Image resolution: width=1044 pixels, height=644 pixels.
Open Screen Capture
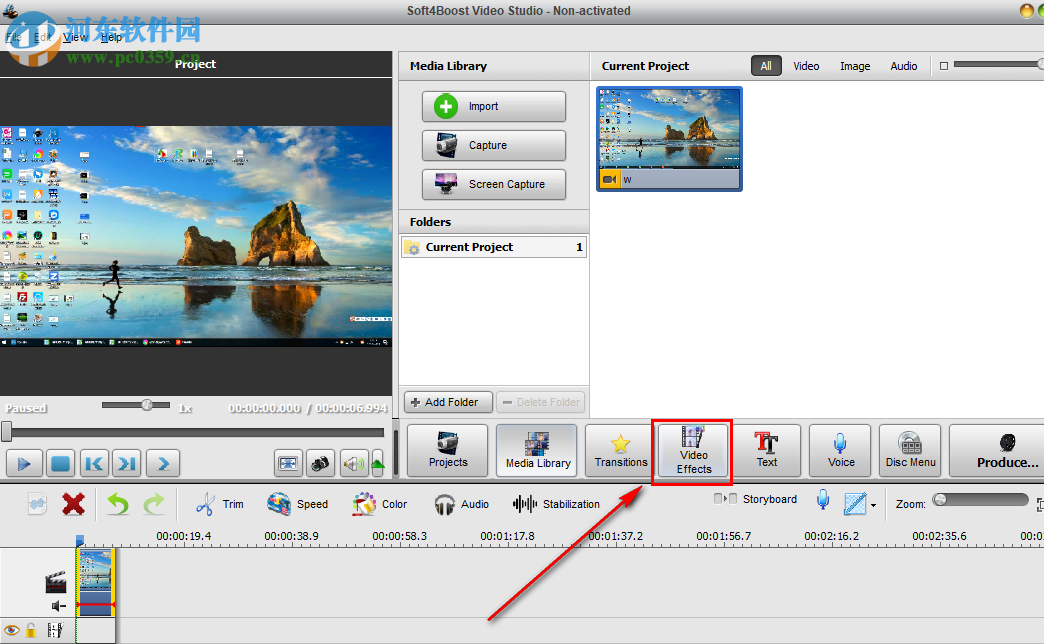(493, 184)
